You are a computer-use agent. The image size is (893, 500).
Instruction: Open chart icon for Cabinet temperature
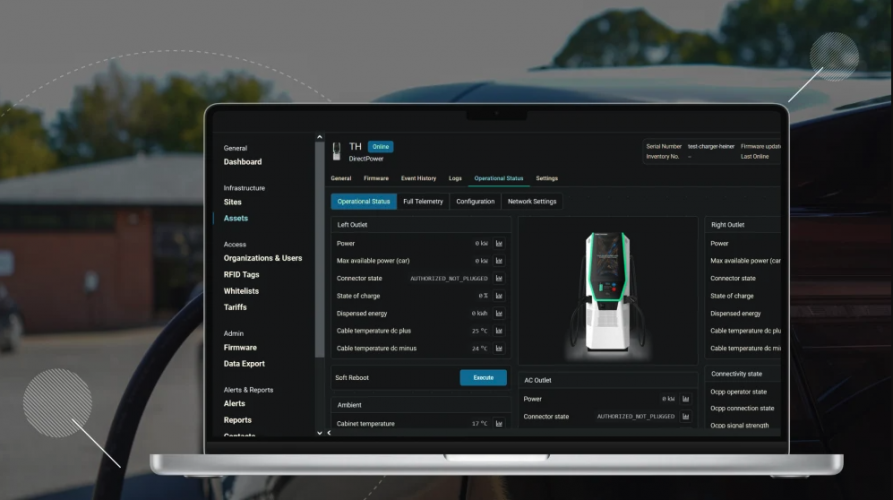click(499, 424)
